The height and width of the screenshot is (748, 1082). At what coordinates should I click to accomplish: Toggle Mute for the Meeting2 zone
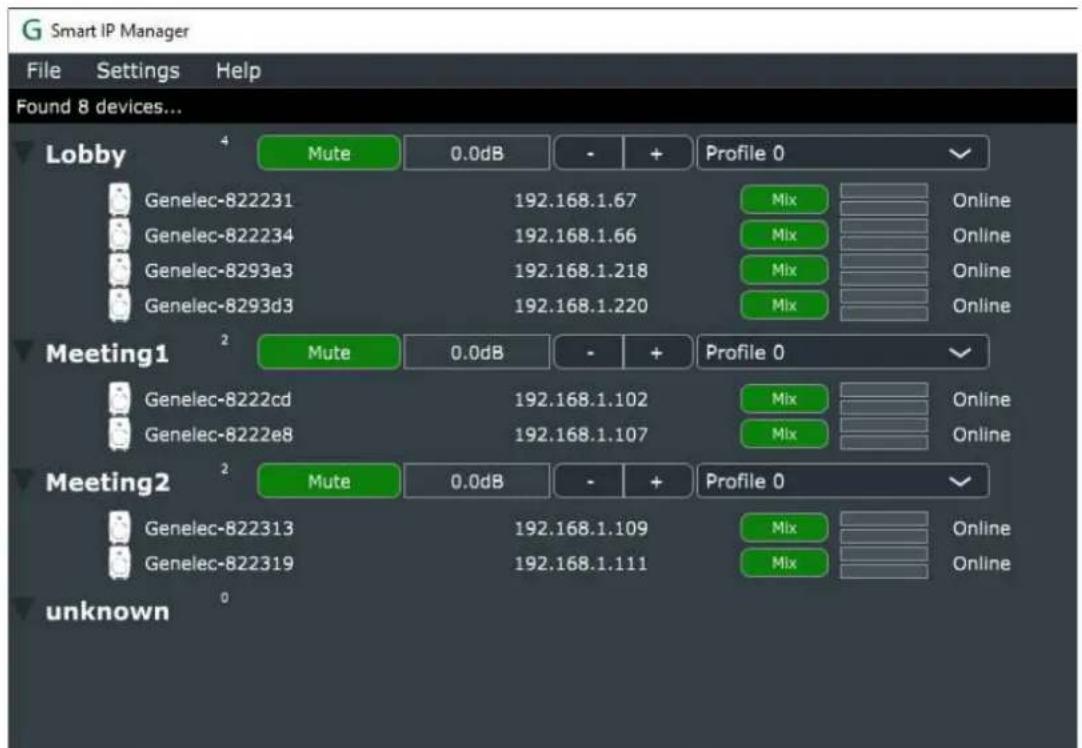pyautogui.click(x=329, y=481)
